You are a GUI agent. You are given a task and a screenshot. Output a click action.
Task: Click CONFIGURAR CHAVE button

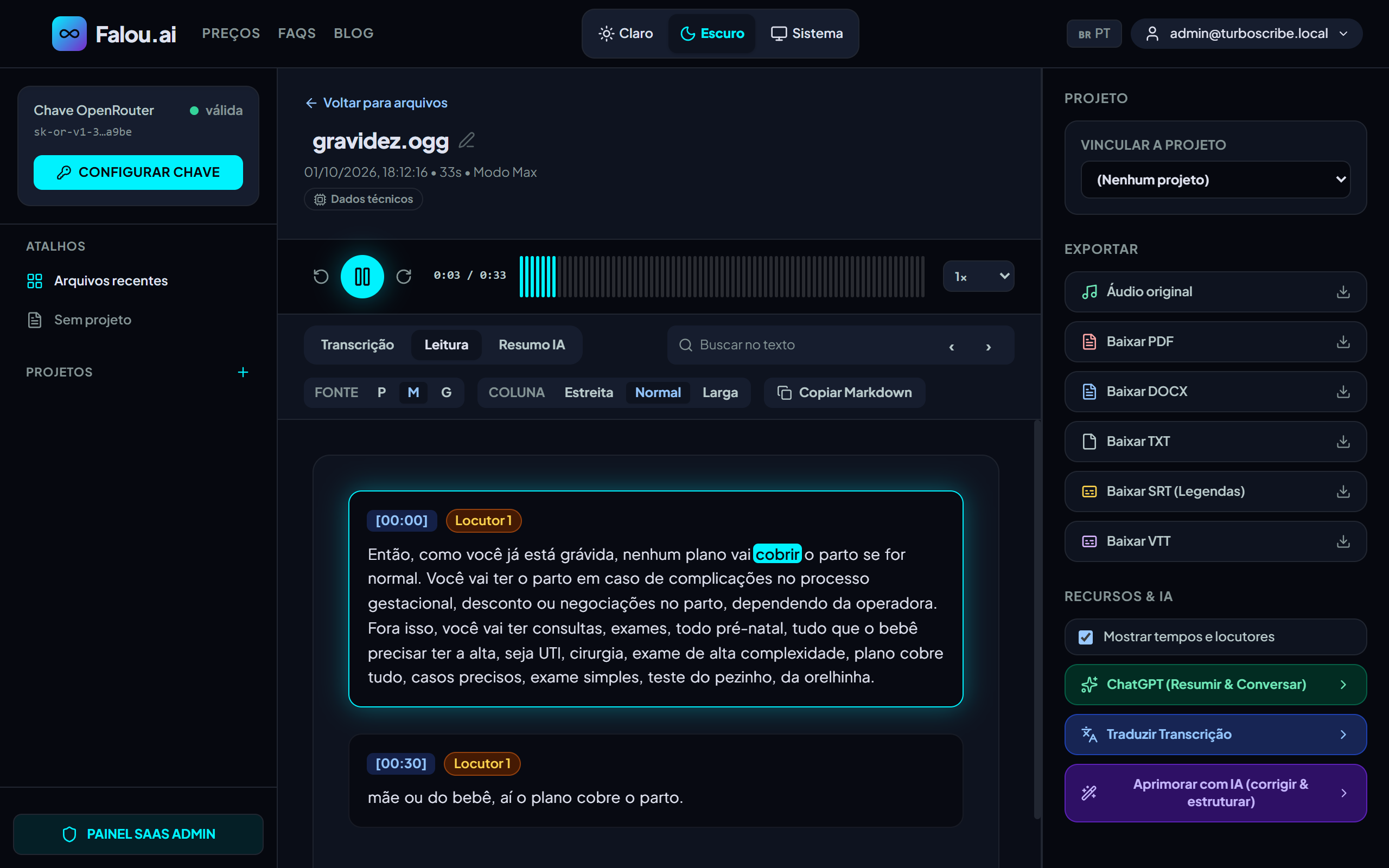coord(138,172)
